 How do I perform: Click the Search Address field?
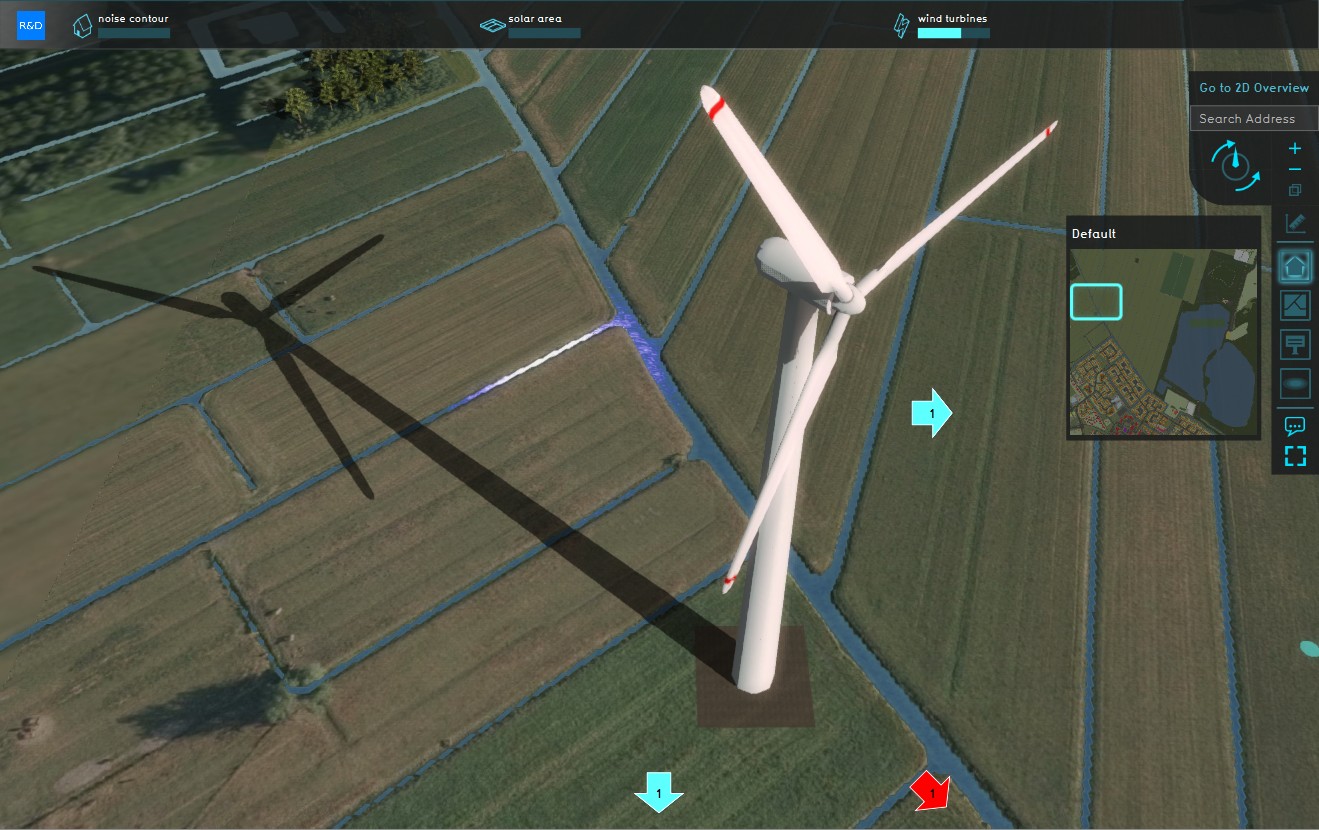tap(1253, 118)
